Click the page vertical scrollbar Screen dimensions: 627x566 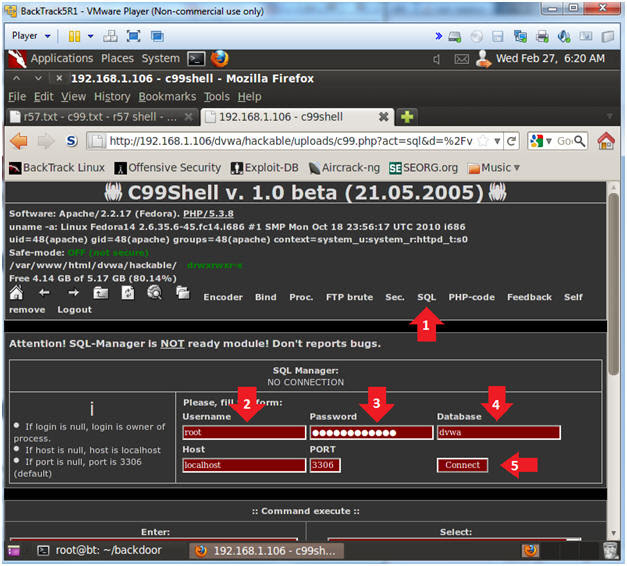coord(613,284)
